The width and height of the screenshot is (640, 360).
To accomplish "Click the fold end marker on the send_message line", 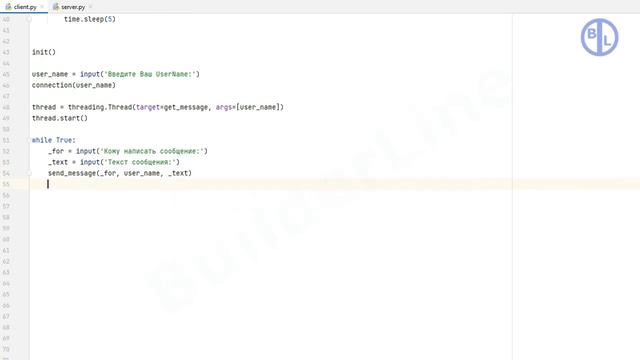I will tap(29, 173).
